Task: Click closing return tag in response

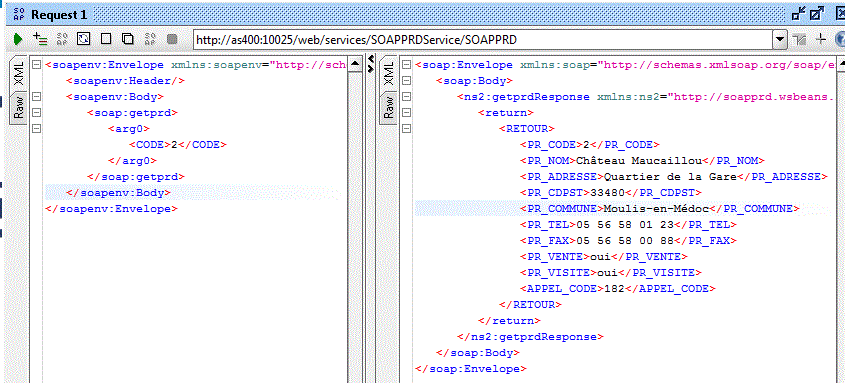Action: click(x=509, y=321)
